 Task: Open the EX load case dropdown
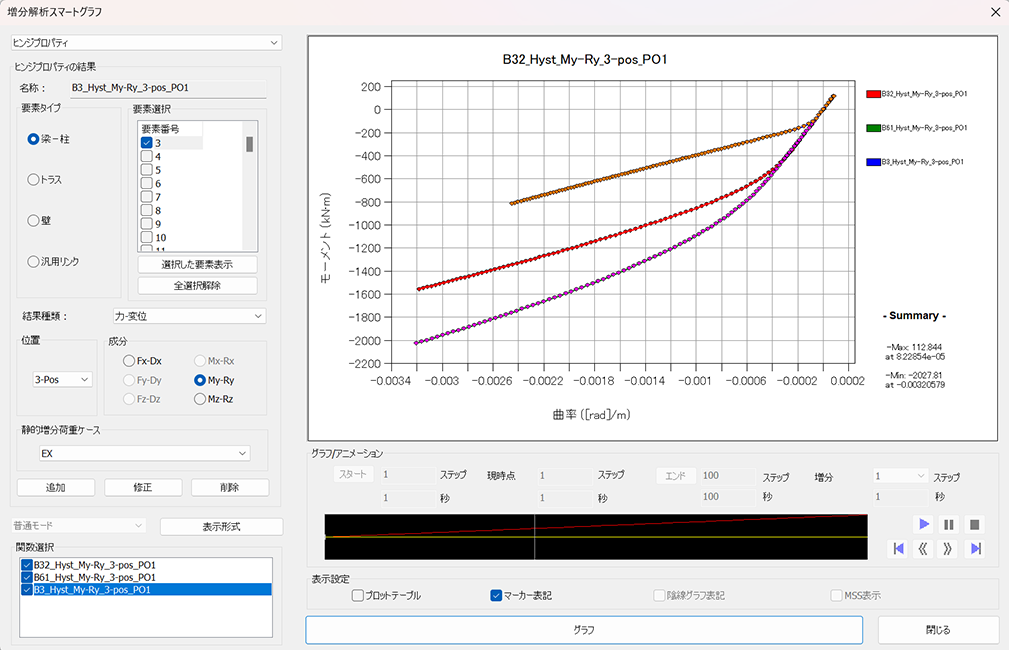point(141,454)
